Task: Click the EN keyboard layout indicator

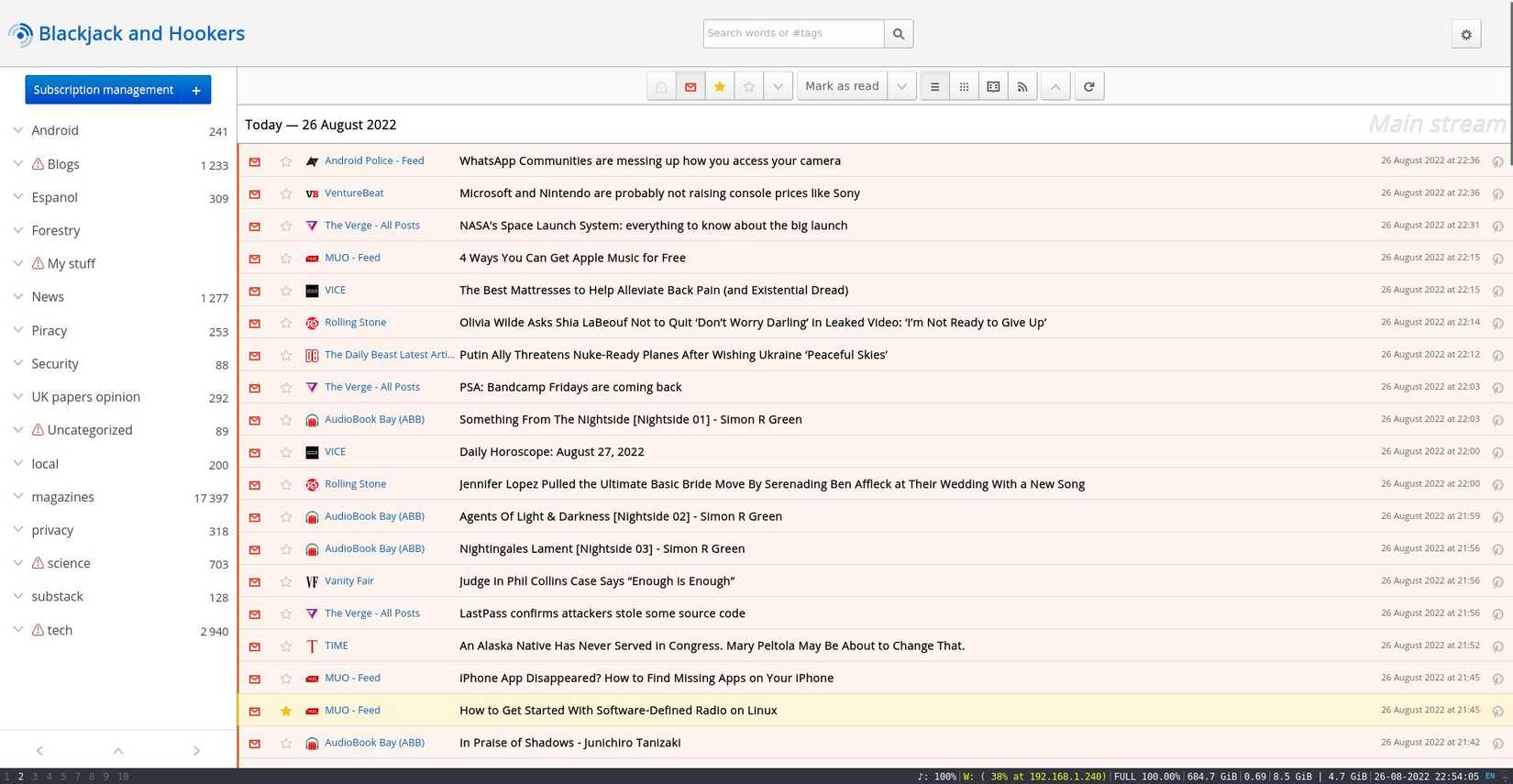Action: tap(1490, 776)
